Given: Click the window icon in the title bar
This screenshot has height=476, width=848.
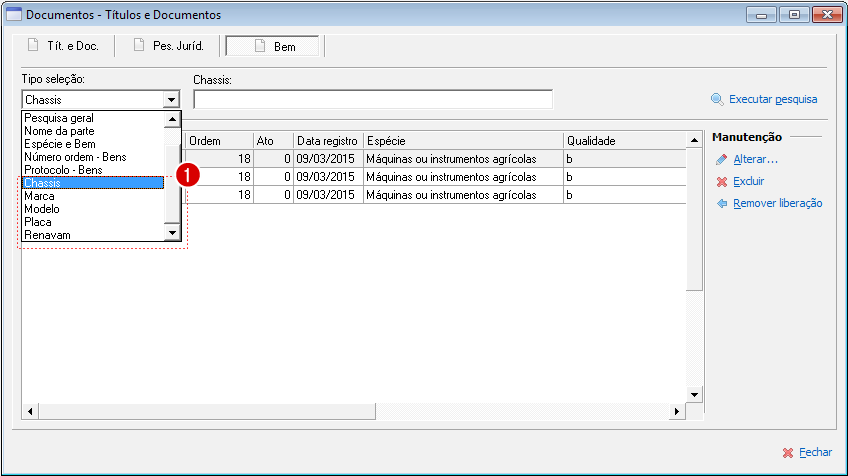Looking at the screenshot, I should pos(14,15).
